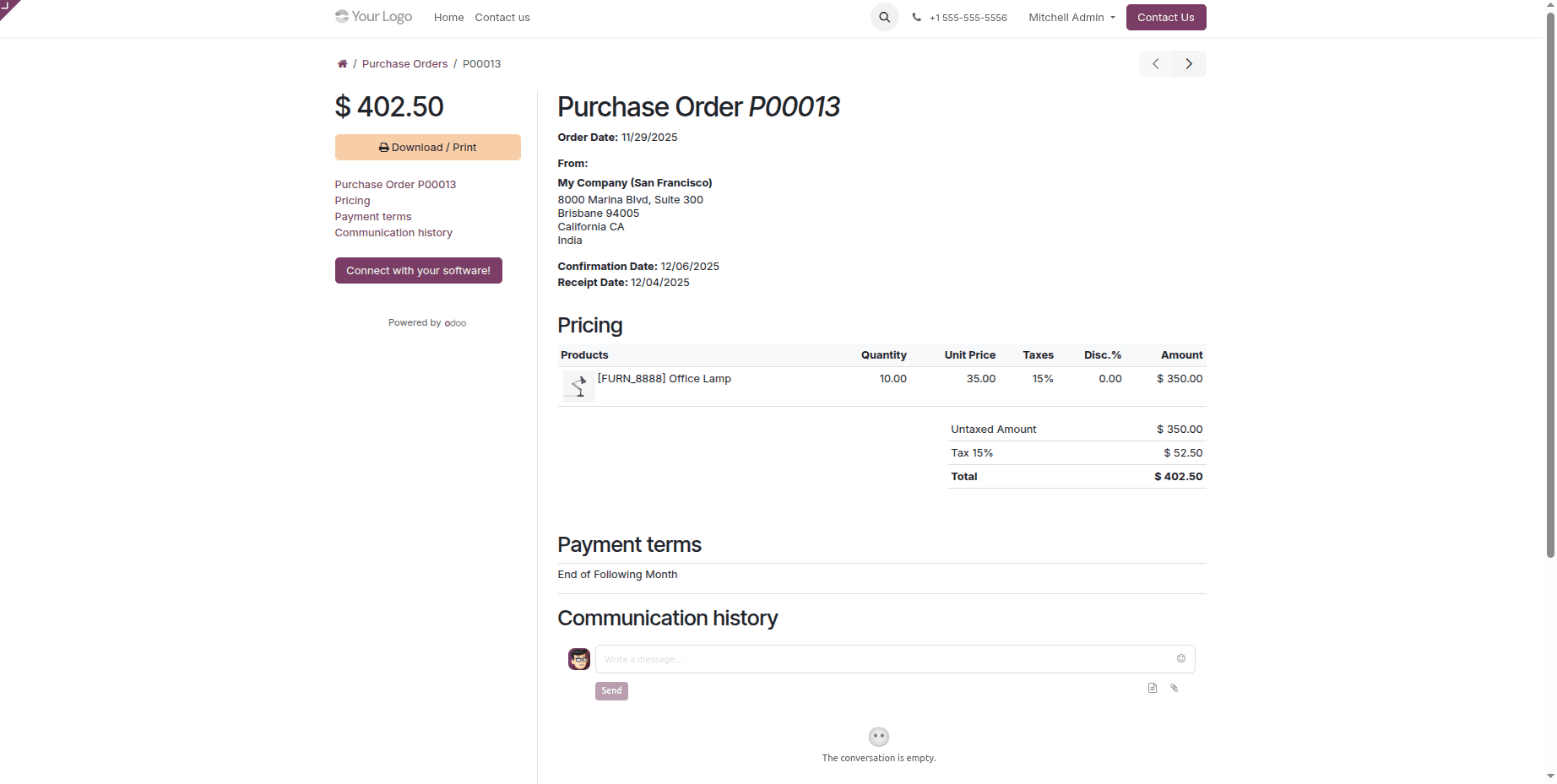
Task: Click the Mitchell Admin avatar in the chat
Action: click(x=578, y=658)
